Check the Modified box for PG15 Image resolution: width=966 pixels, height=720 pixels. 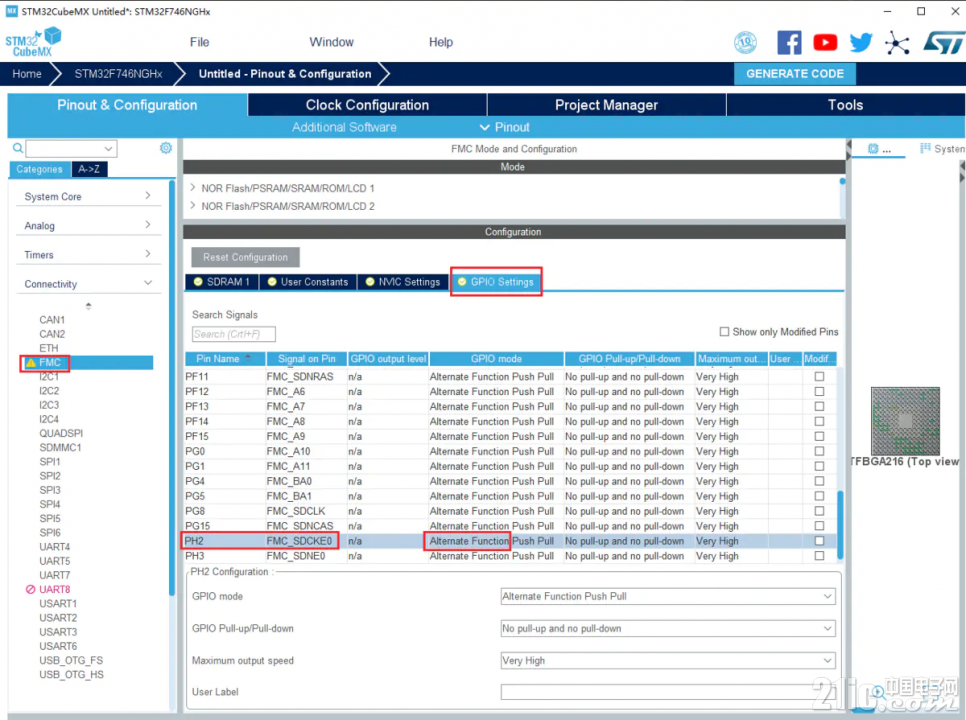tap(819, 526)
